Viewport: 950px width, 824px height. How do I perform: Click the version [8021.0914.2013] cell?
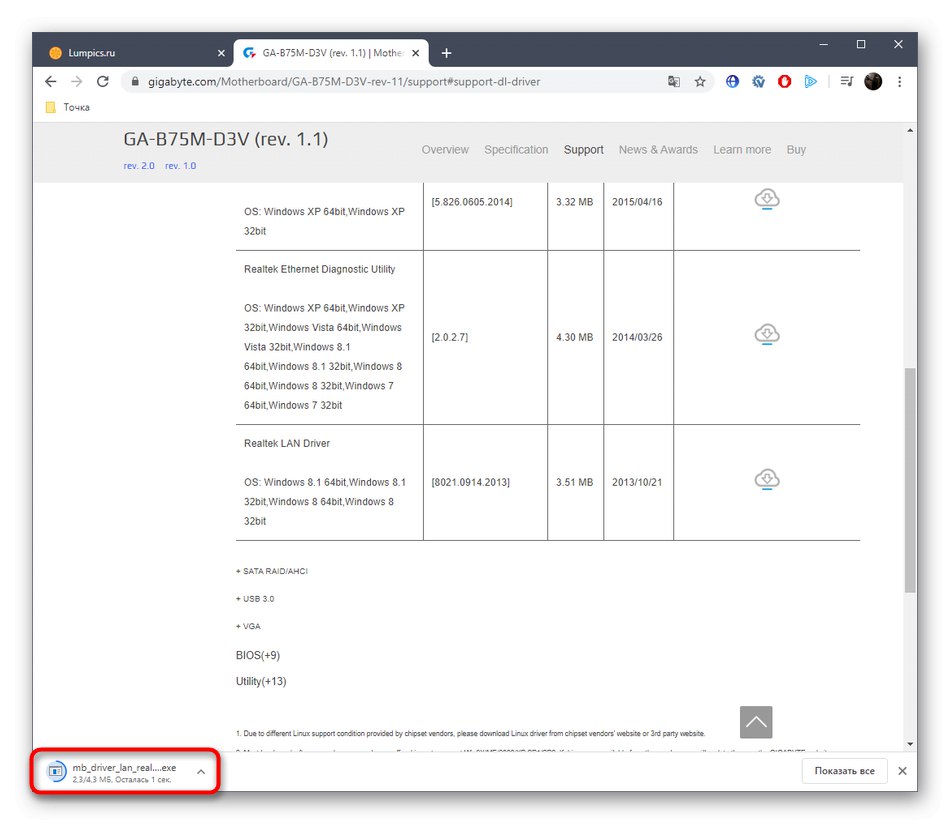[470, 482]
